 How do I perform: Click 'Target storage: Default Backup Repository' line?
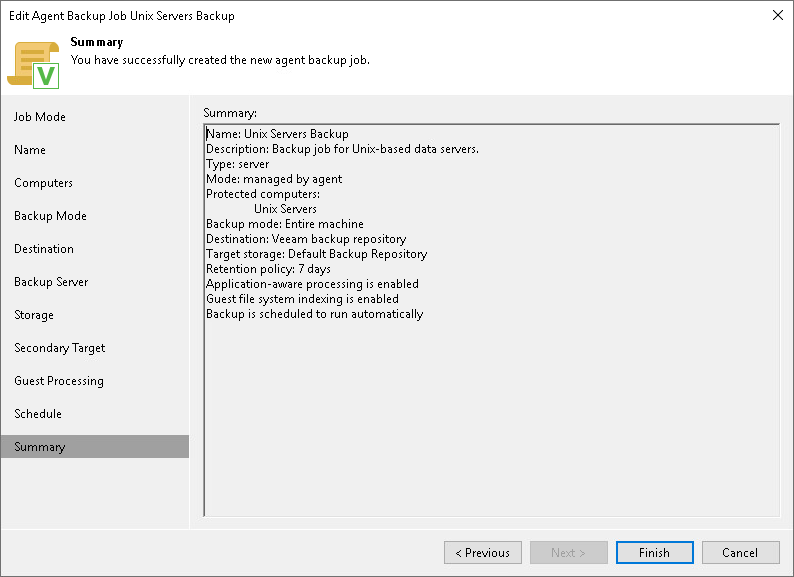(x=316, y=254)
